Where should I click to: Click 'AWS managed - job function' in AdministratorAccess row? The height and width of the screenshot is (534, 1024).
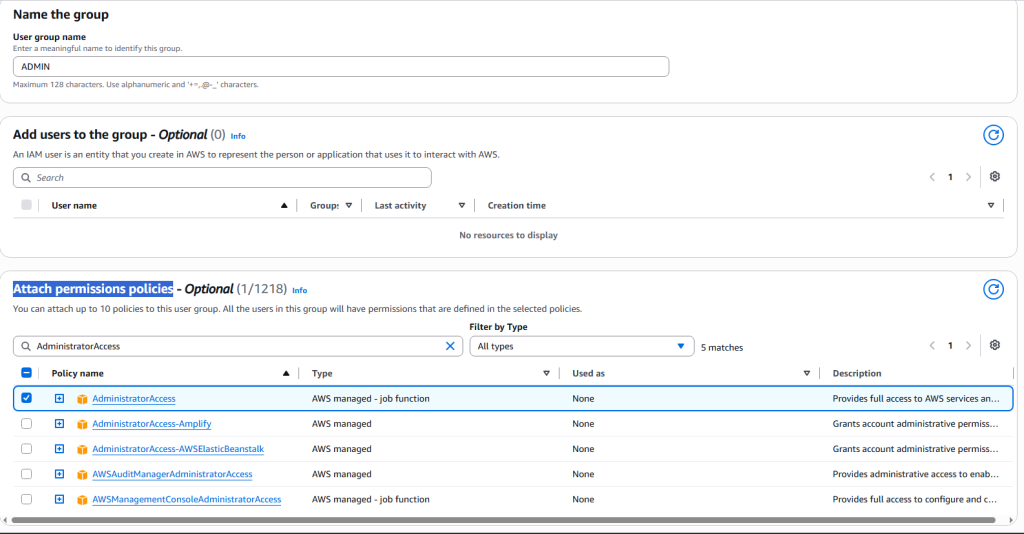[x=370, y=398]
